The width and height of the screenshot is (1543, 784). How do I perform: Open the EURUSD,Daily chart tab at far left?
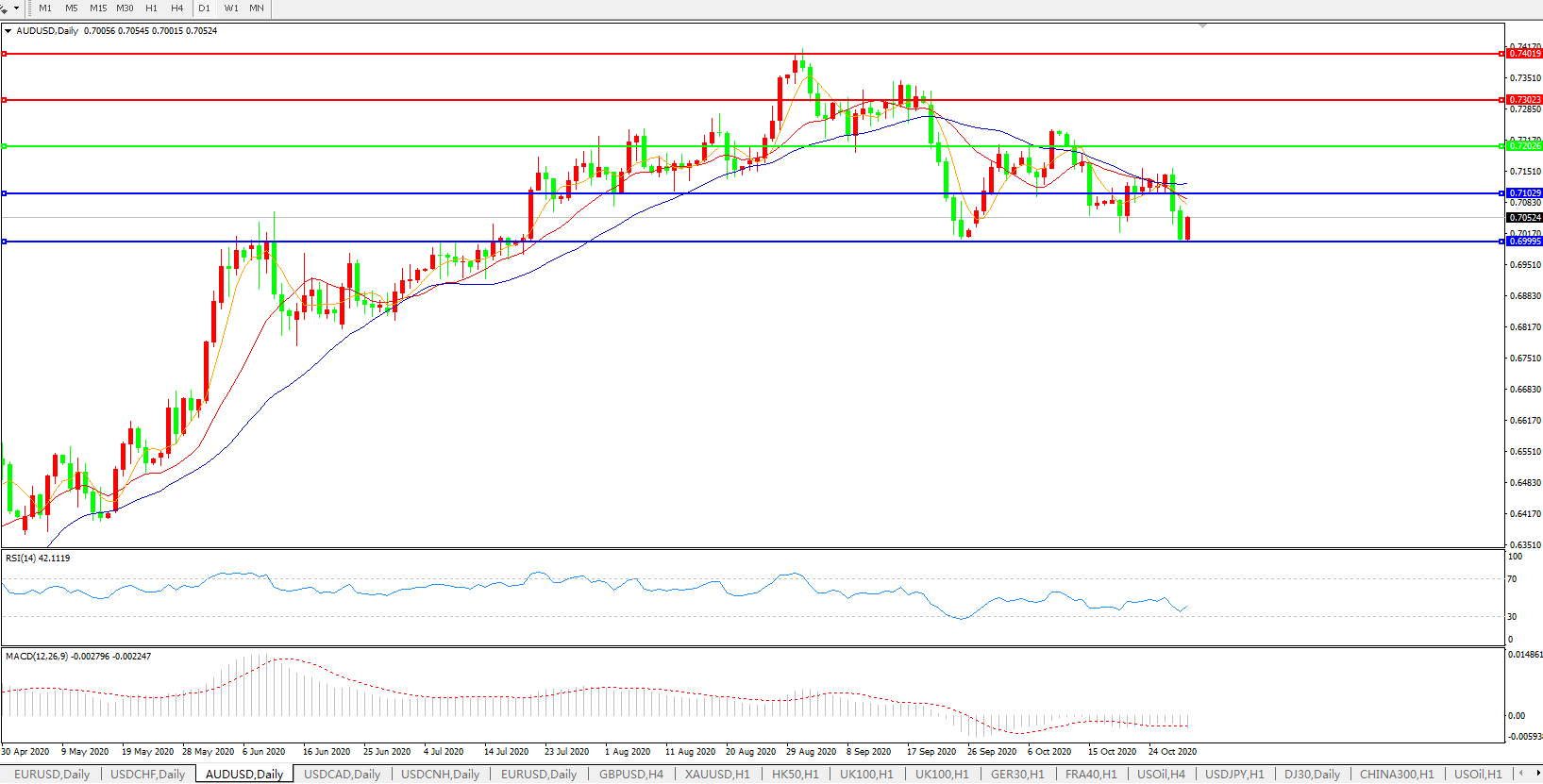pos(52,775)
